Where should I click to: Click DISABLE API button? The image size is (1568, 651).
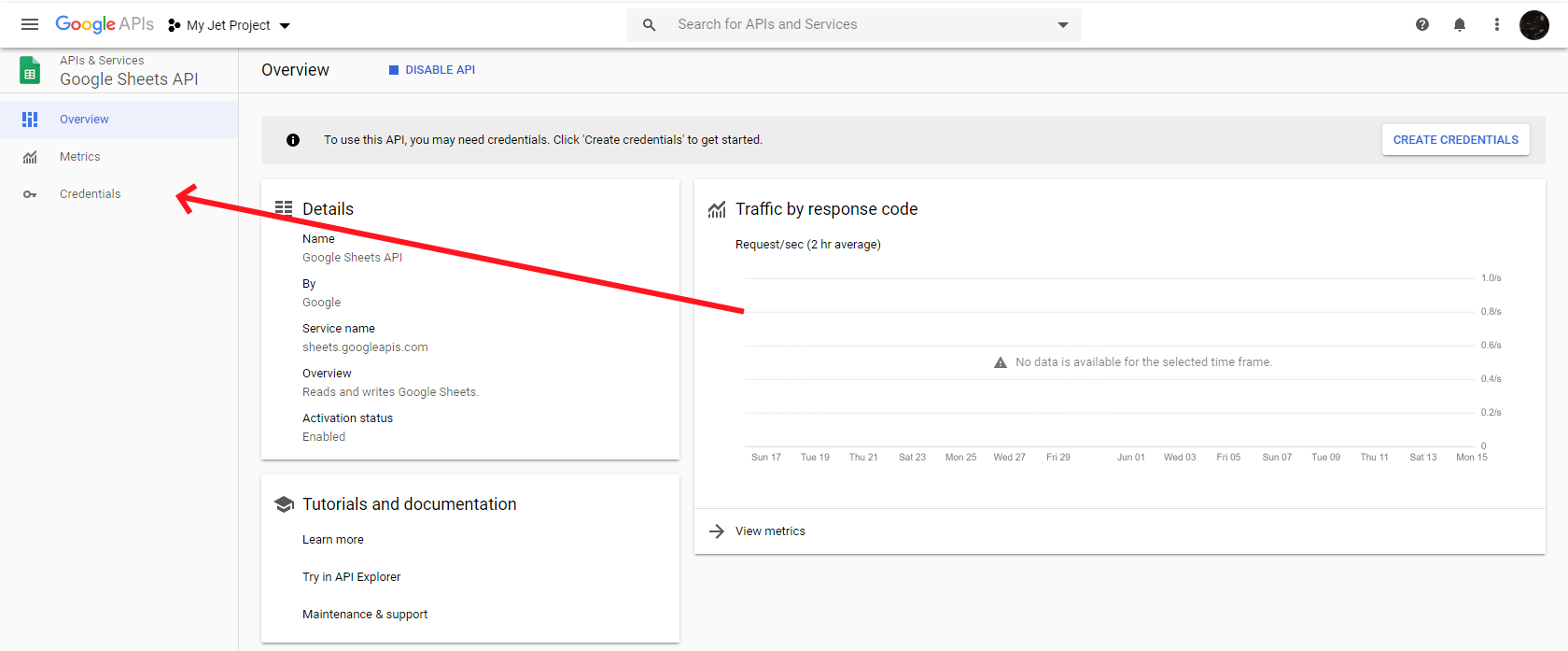point(432,70)
